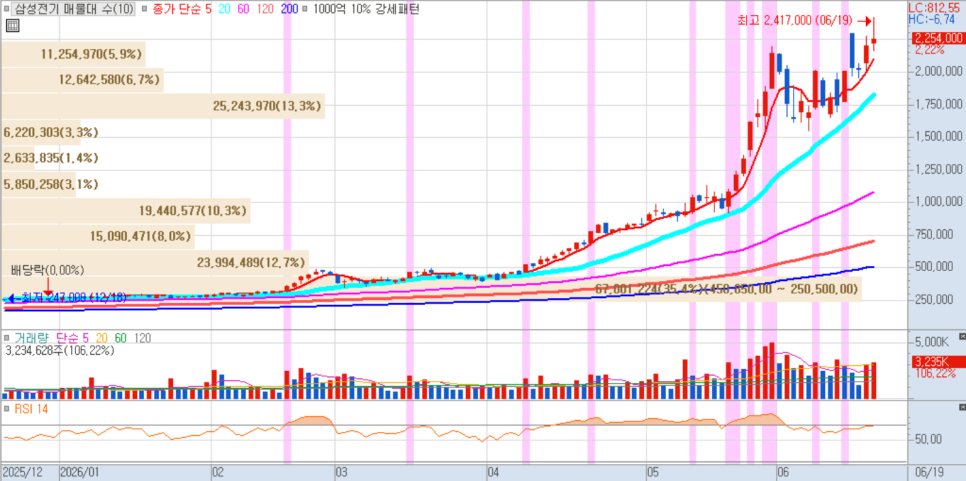The image size is (966, 481).
Task: Click the red 2,254,000 current price tag
Action: pyautogui.click(x=938, y=38)
